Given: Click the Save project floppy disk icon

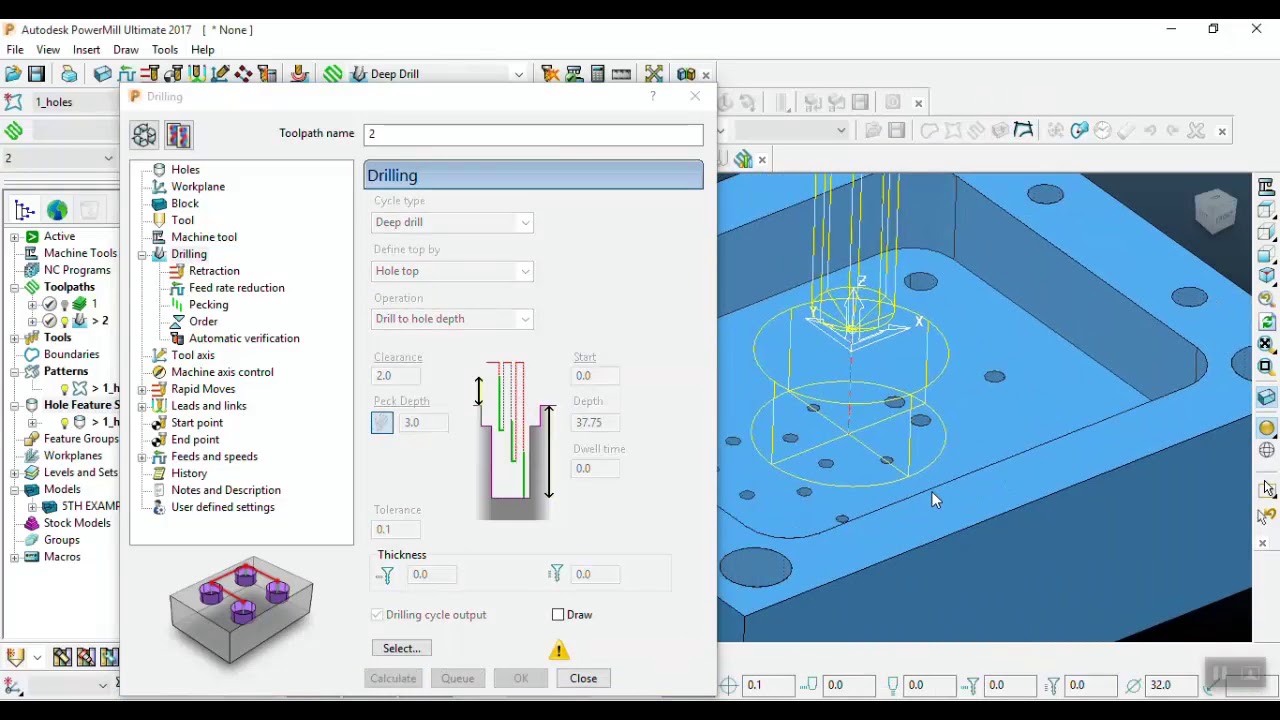Looking at the screenshot, I should 37,74.
